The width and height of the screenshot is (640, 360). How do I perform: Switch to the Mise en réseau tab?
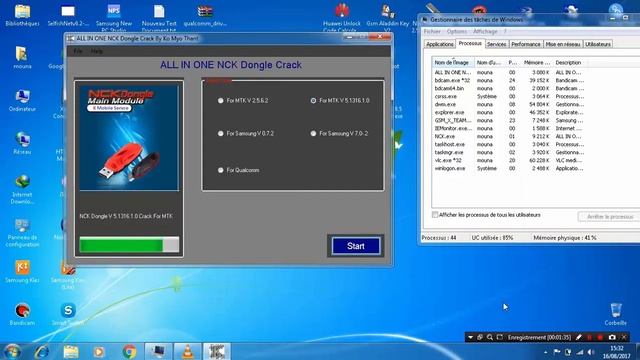[563, 44]
